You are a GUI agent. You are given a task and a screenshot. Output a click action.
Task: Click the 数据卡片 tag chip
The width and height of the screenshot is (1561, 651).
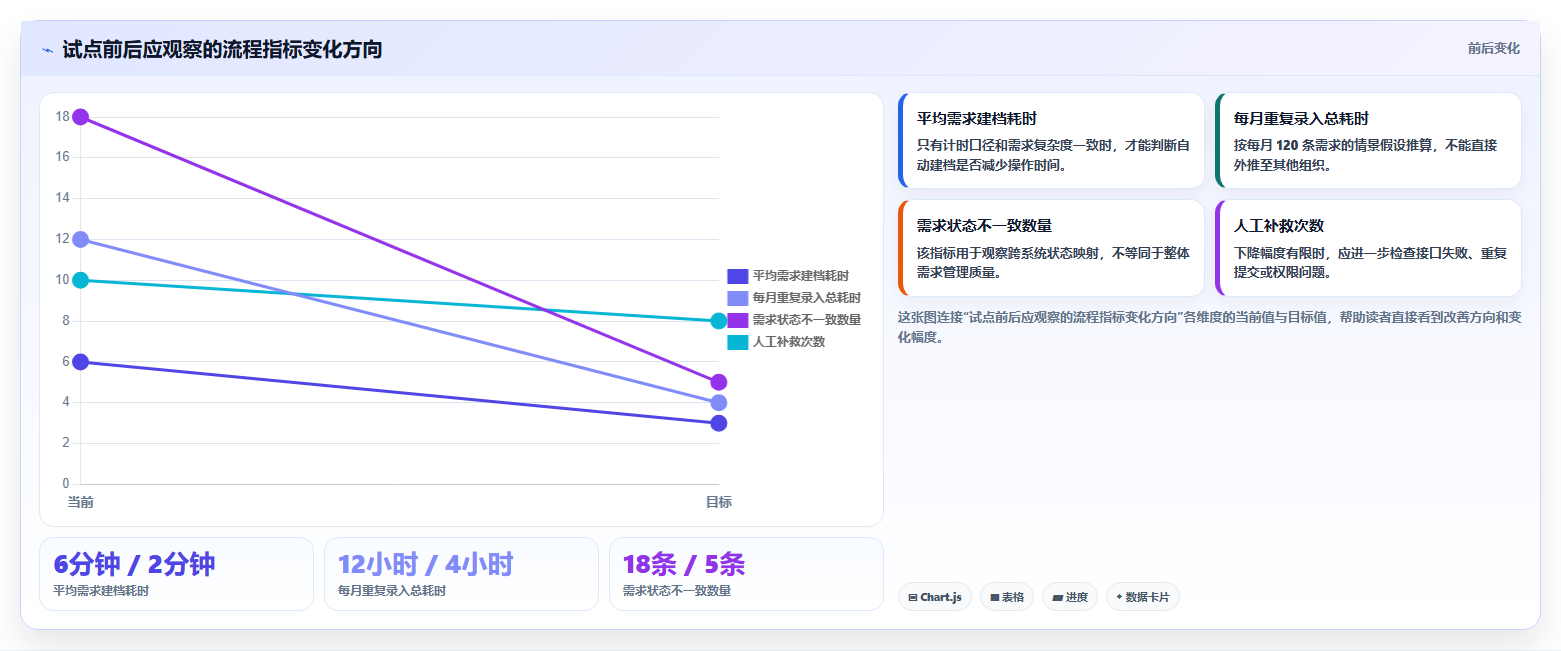(1143, 597)
